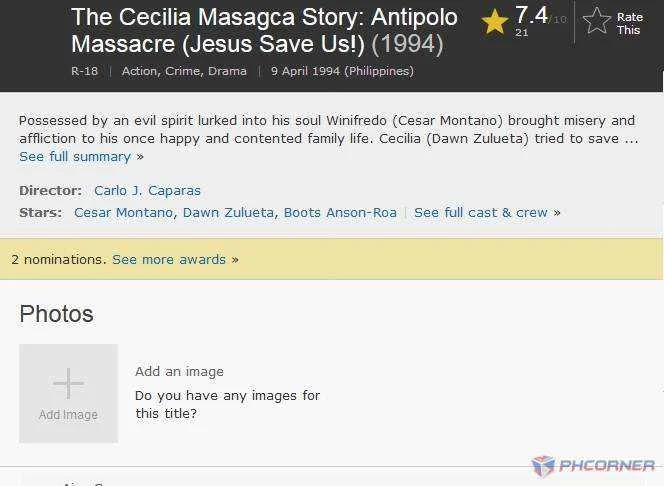Viewport: 664px width, 486px height.
Task: Open the See full summary link
Action: click(75, 157)
